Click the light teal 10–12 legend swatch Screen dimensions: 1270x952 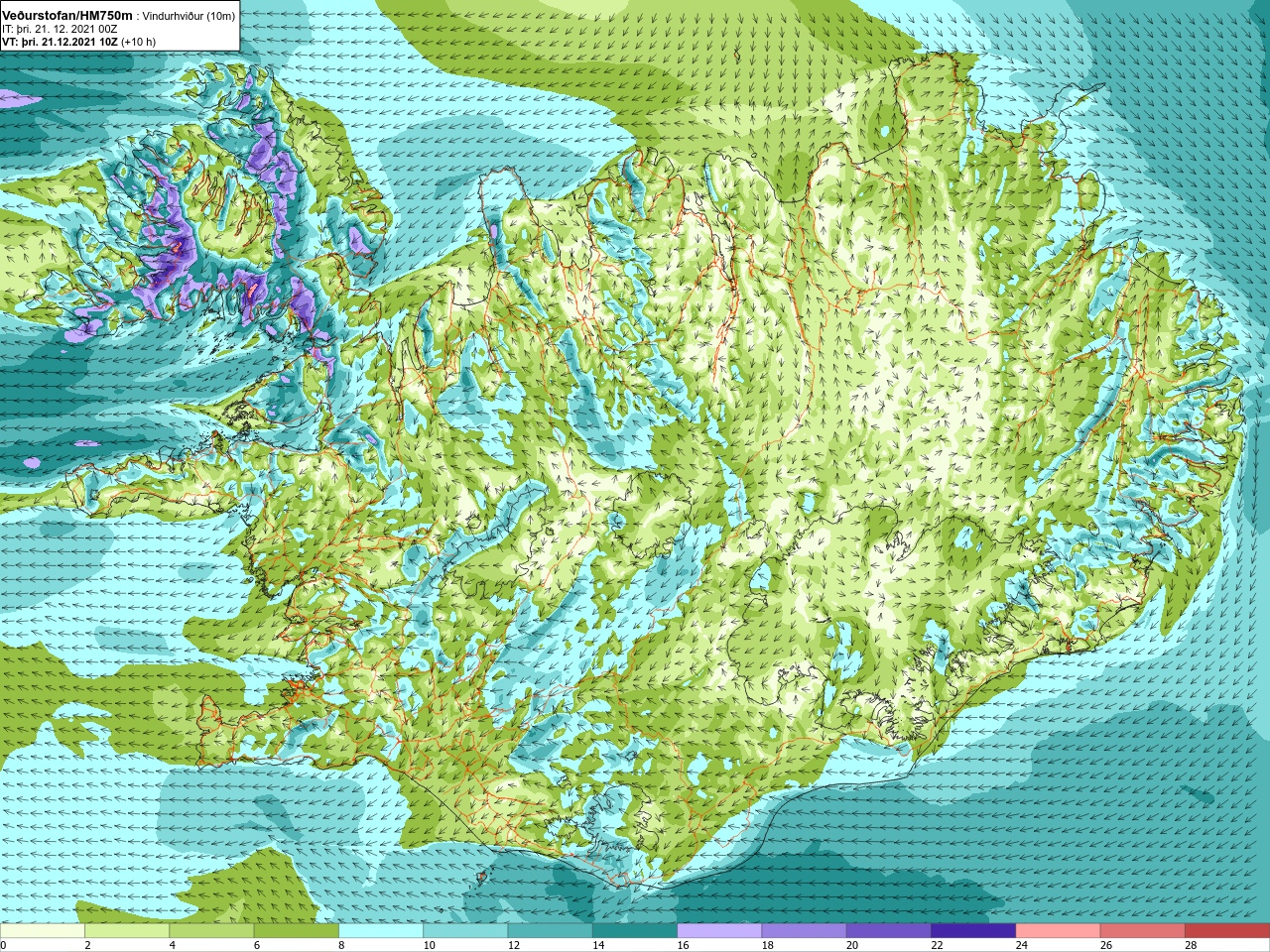pyautogui.click(x=465, y=930)
